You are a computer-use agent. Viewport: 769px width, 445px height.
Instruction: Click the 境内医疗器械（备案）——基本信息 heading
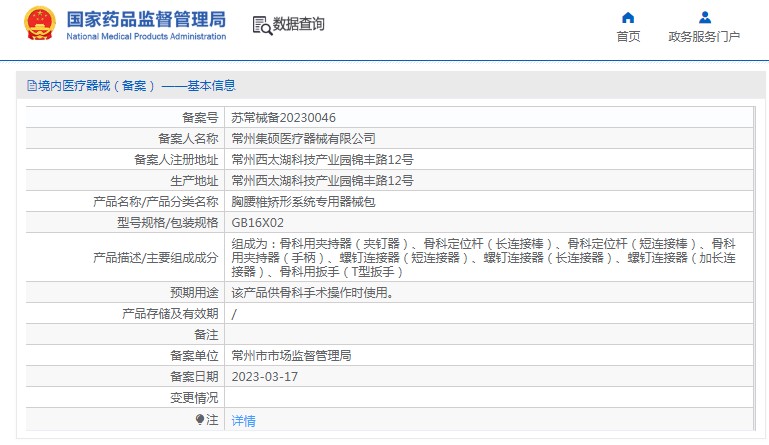click(x=137, y=86)
